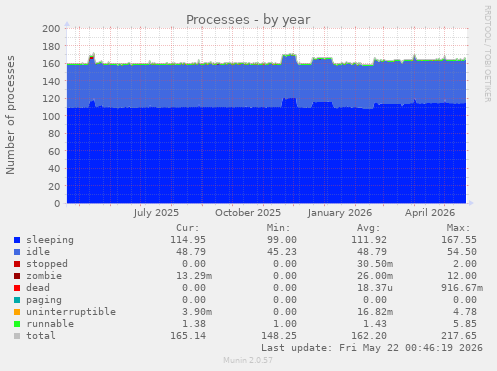This screenshot has height=371, width=497.
Task: Click the 'Min:' column header
Action: (x=278, y=228)
